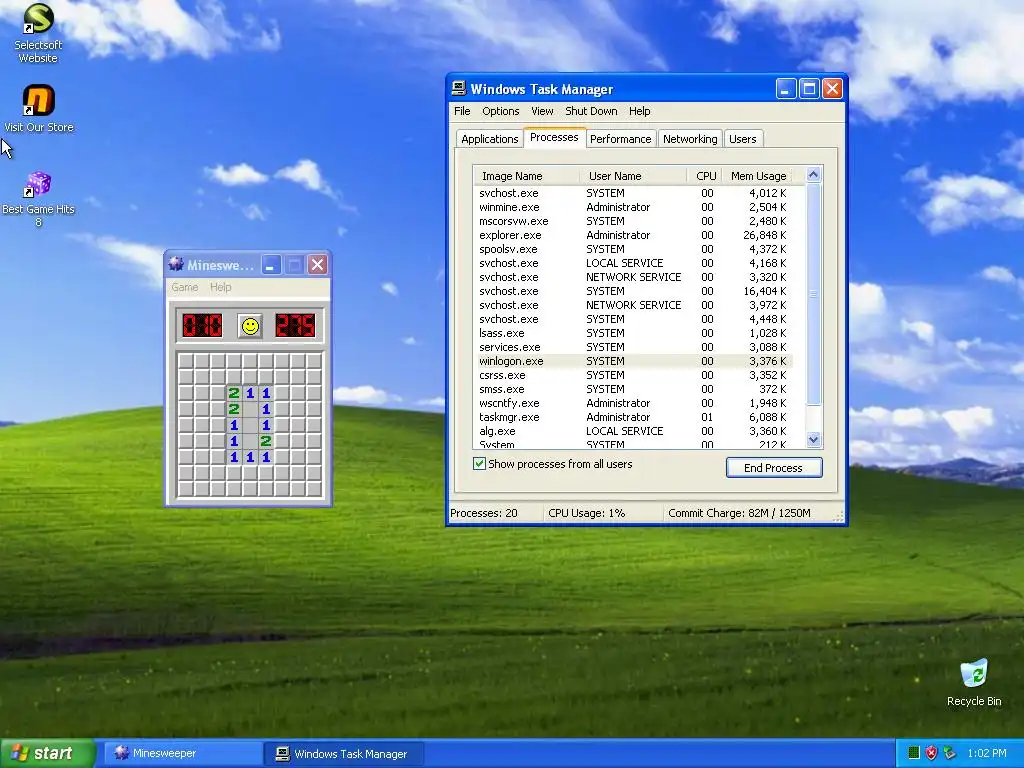This screenshot has width=1024, height=768.
Task: Select the Processes tab
Action: click(x=554, y=137)
